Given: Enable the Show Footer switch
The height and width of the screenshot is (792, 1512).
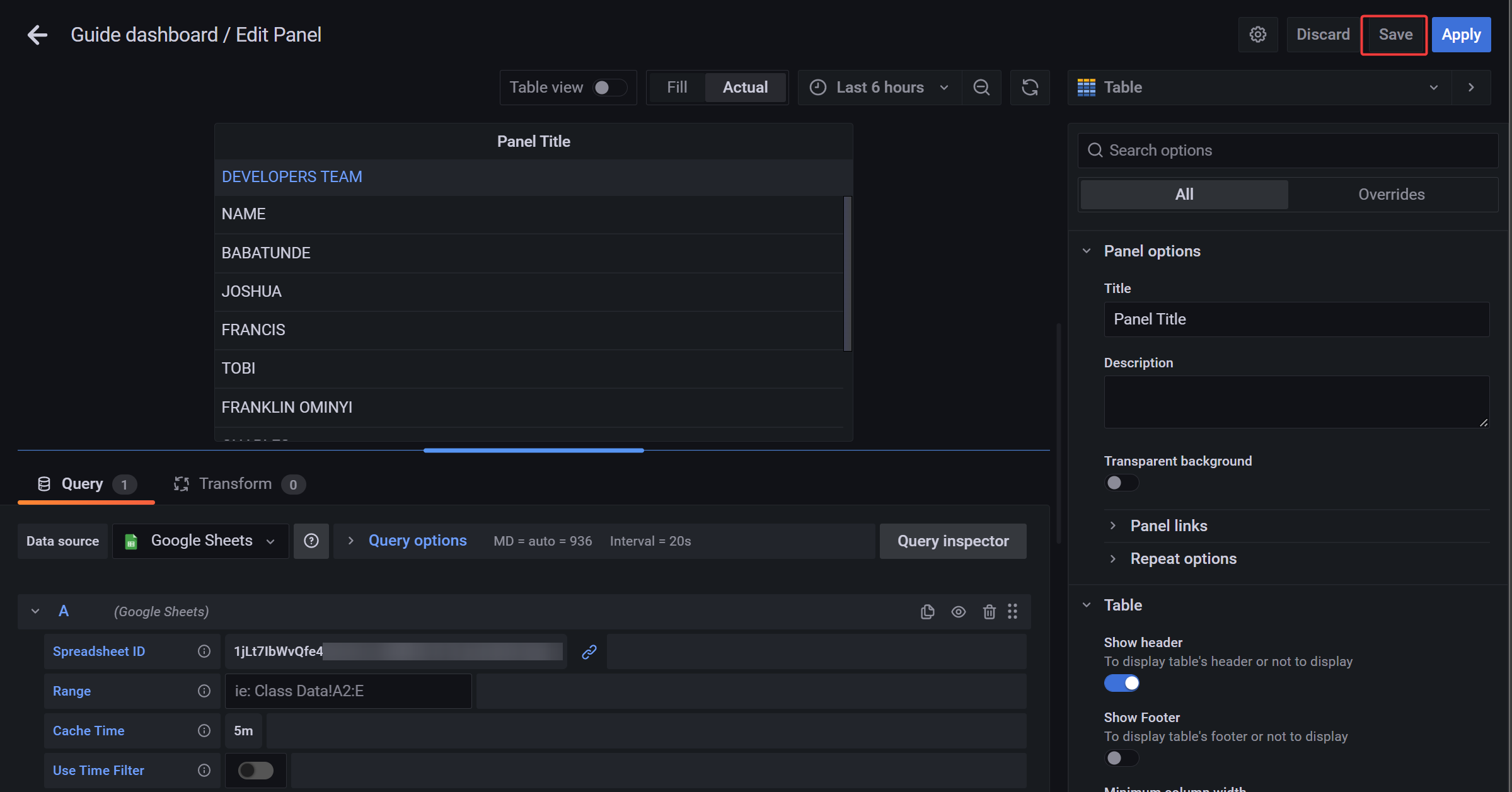Looking at the screenshot, I should click(1121, 758).
